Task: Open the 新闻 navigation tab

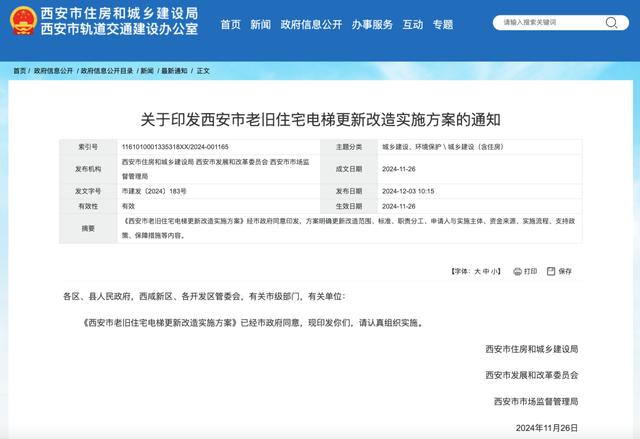Action: click(260, 23)
